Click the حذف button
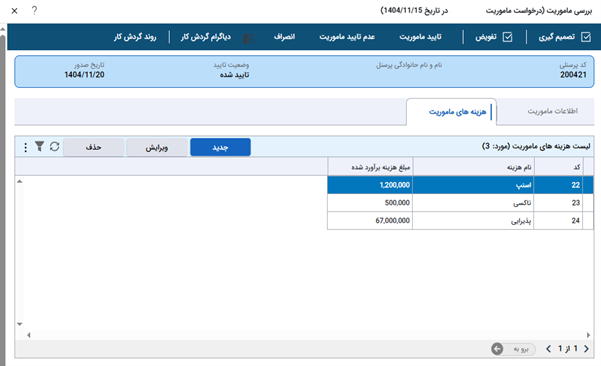Viewport: 601px width, 366px height. click(x=94, y=147)
